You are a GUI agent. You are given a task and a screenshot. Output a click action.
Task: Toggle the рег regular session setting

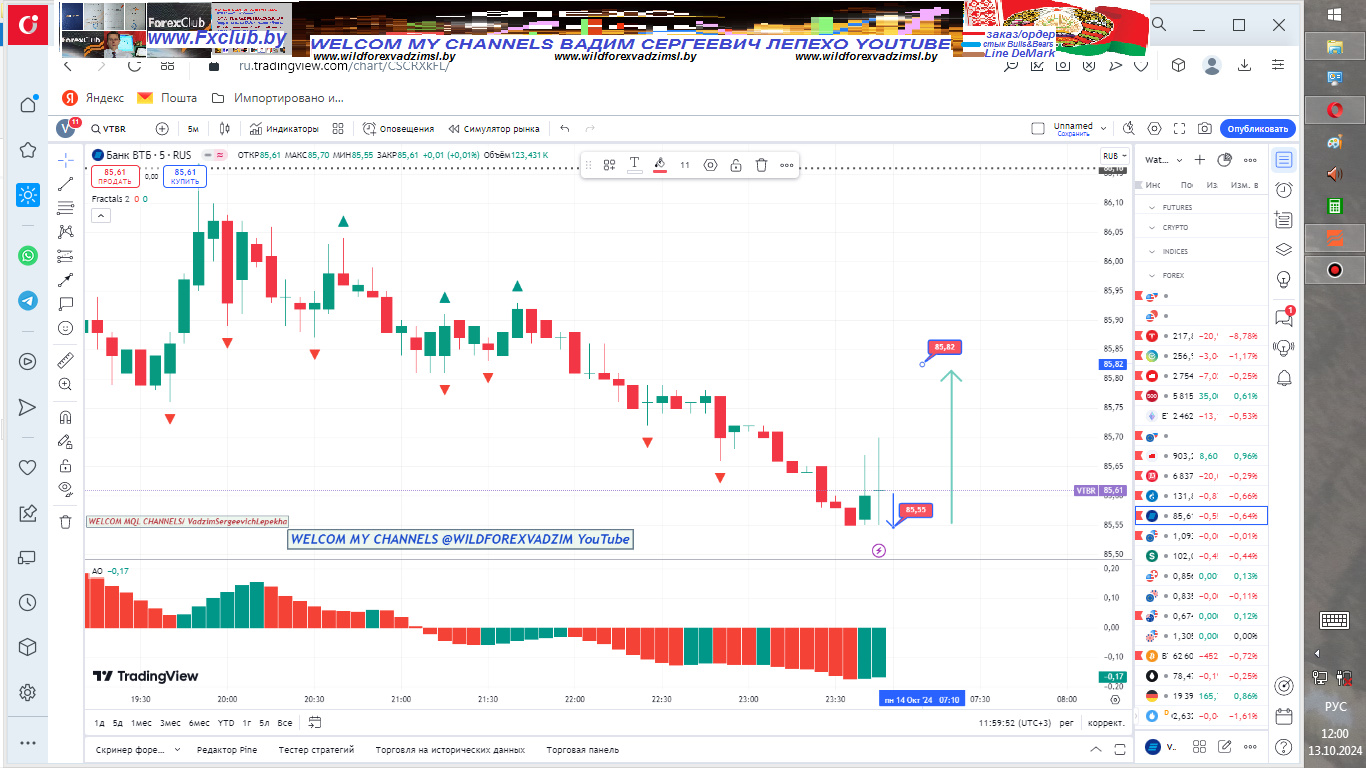[x=1067, y=722]
